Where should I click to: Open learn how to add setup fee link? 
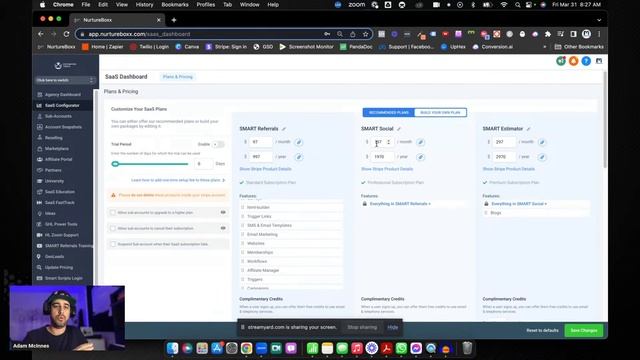pyautogui.click(x=178, y=180)
